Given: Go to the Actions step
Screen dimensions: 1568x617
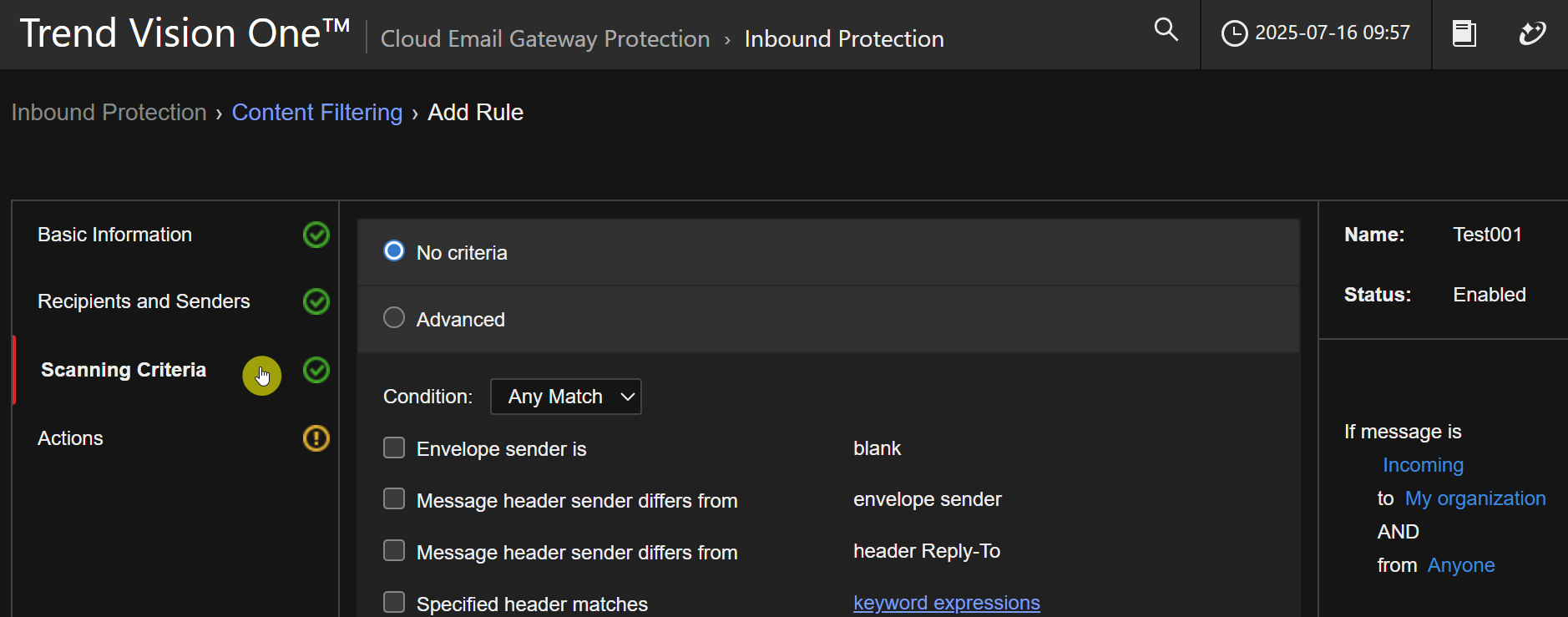Looking at the screenshot, I should (71, 438).
